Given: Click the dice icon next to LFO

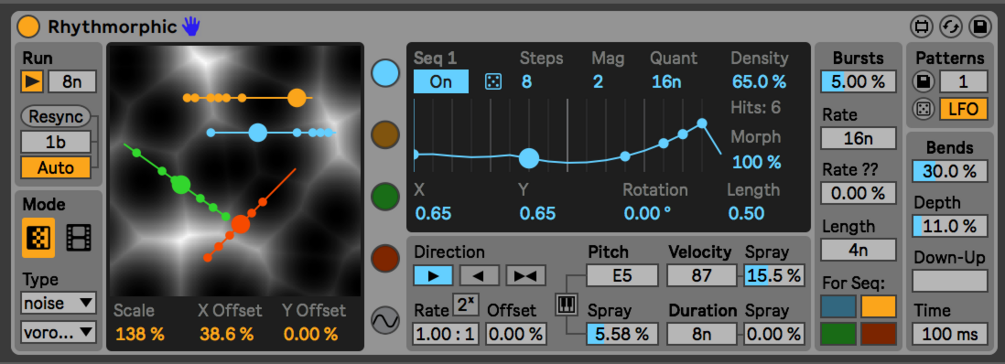Looking at the screenshot, I should (x=922, y=110).
